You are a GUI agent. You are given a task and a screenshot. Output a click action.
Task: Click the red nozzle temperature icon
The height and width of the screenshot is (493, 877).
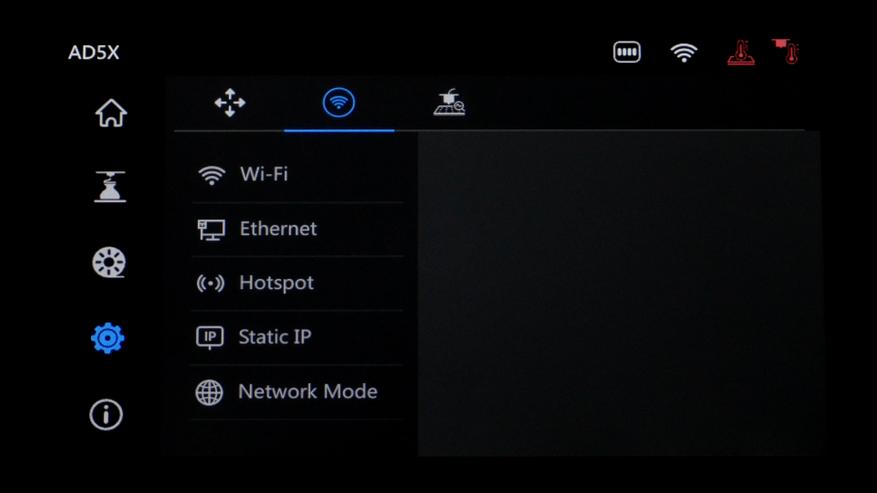[786, 51]
